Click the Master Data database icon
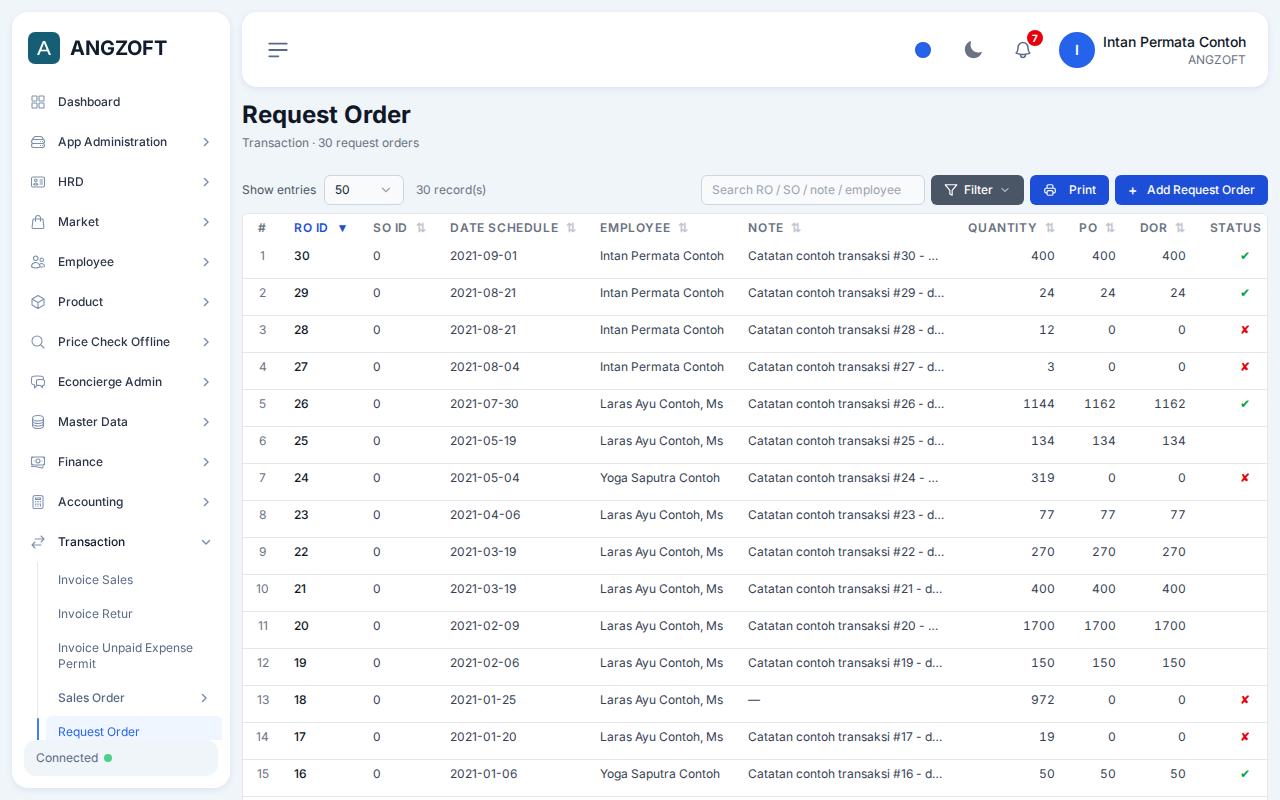Image resolution: width=1280 pixels, height=800 pixels. pos(38,422)
